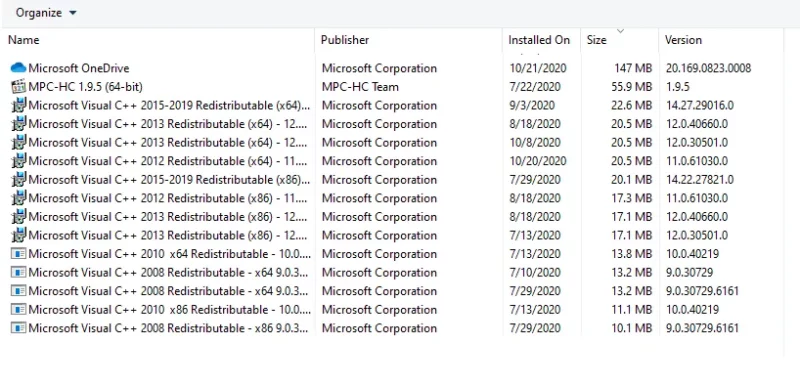
Task: Click icon of Visual C++ 2008 x64 9.0.30729.6161 row
Action: 18,291
